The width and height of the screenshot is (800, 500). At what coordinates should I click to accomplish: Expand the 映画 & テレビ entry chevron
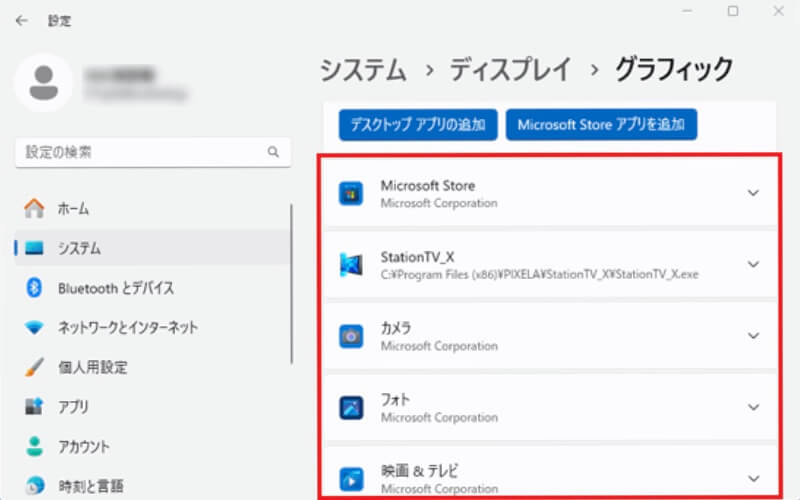click(x=753, y=479)
